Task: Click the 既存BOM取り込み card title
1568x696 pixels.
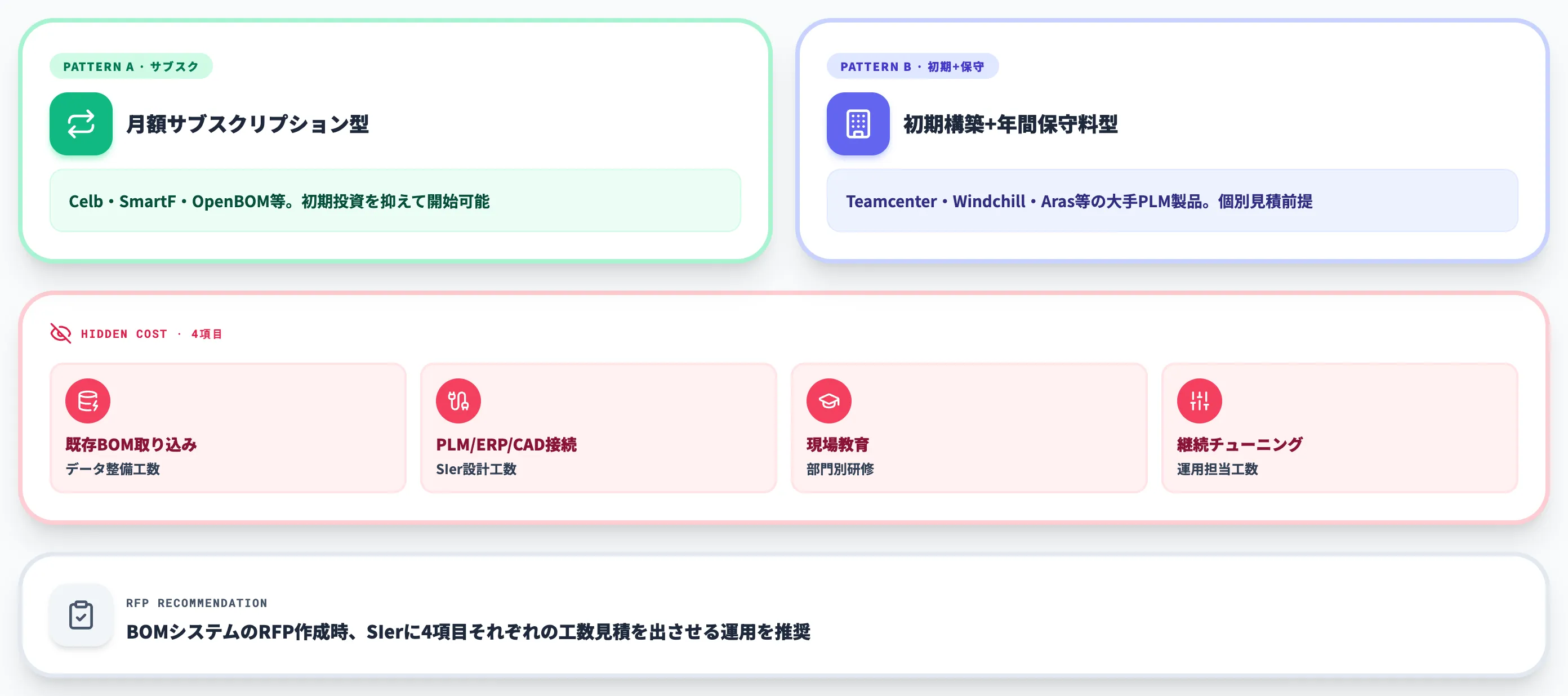Action: 131,445
